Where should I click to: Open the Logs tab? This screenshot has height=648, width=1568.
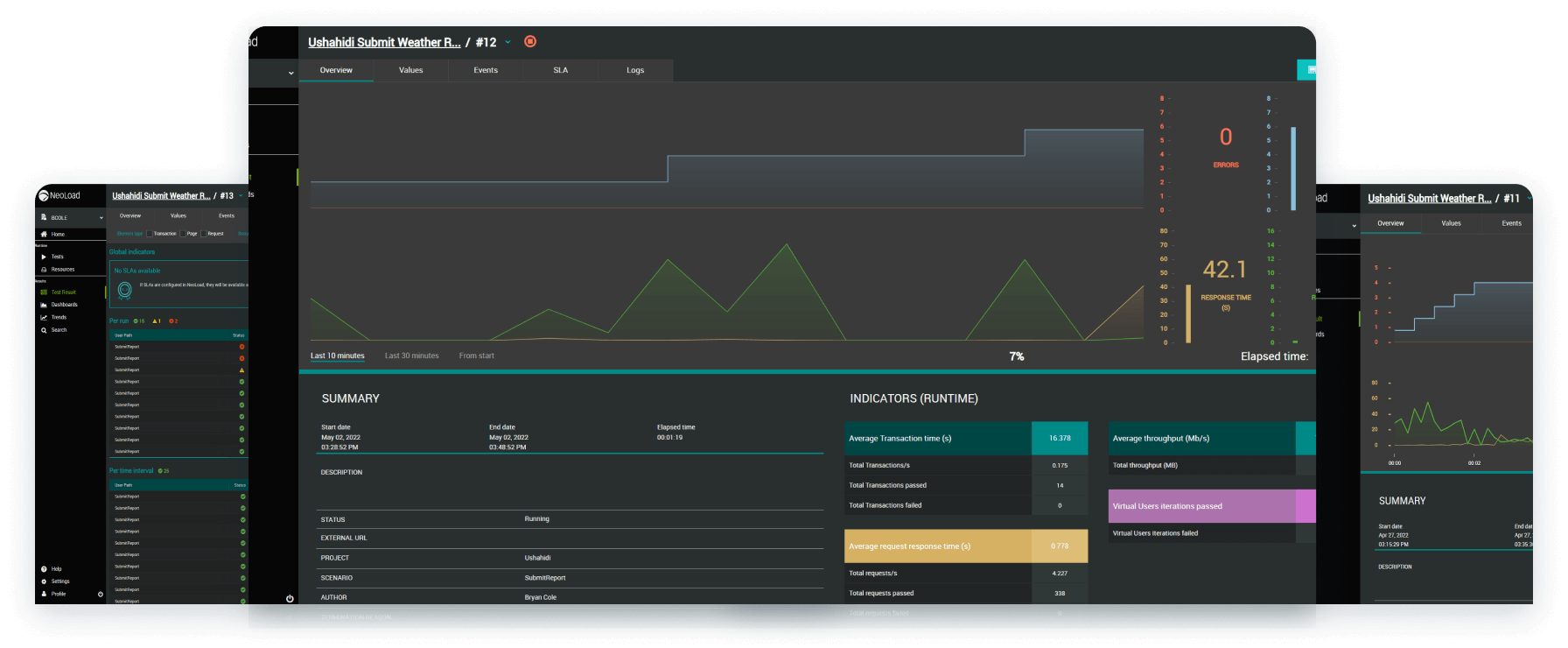(x=635, y=70)
